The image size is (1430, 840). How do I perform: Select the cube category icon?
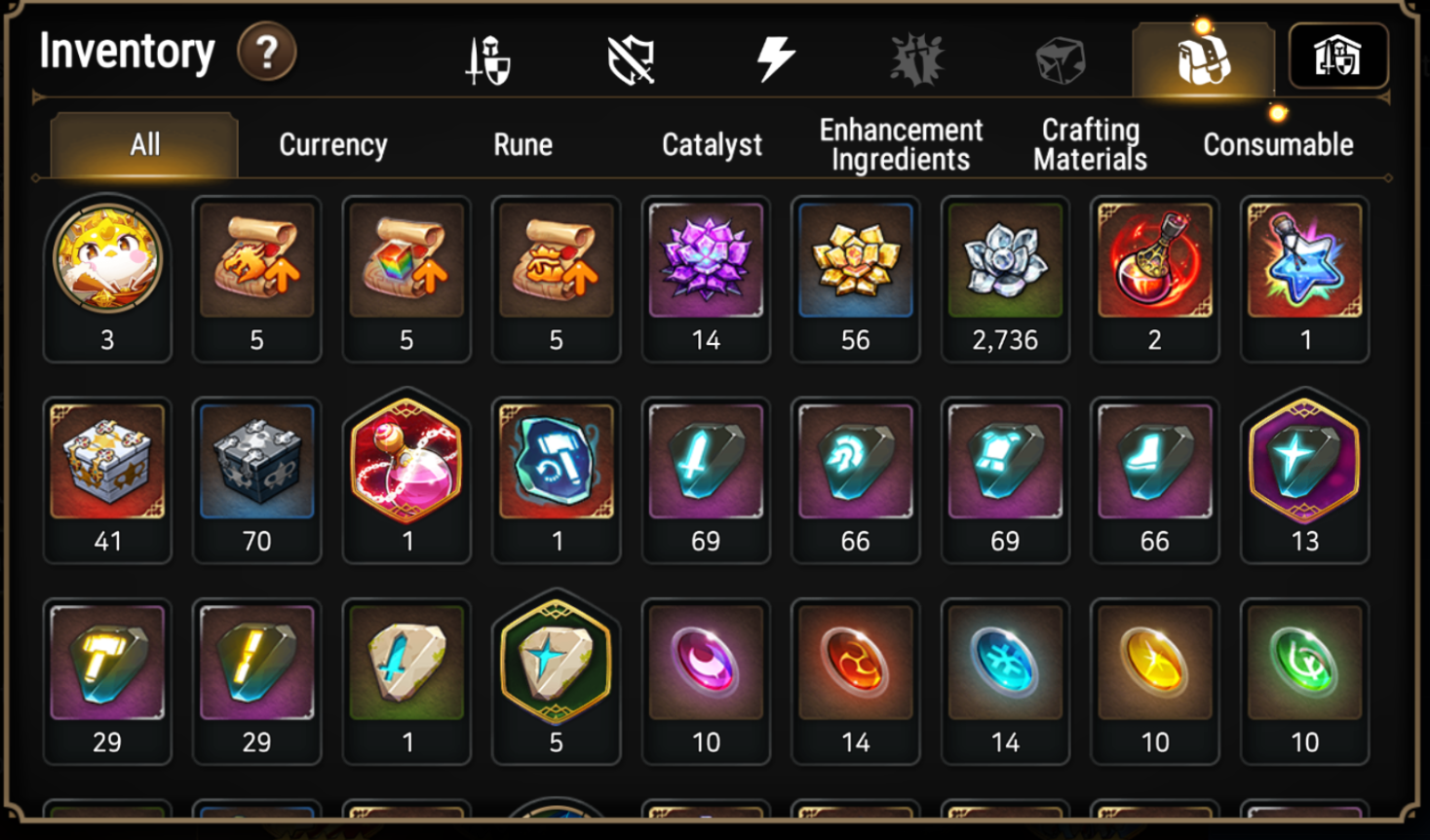pos(1060,60)
